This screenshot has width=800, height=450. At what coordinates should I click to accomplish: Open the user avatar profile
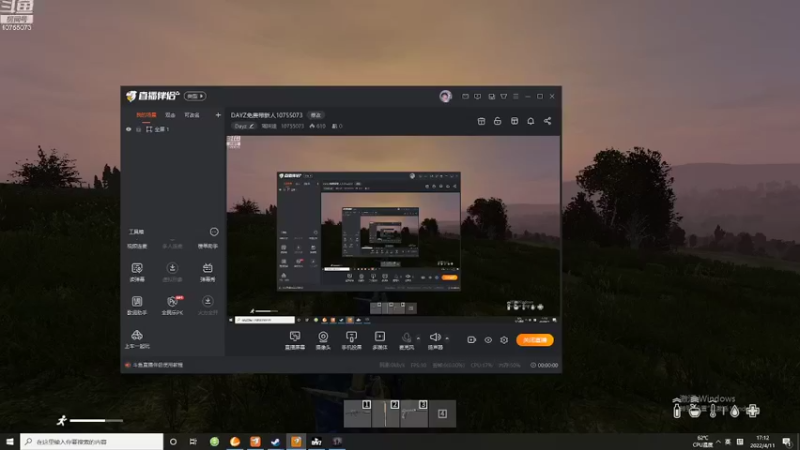(x=445, y=96)
